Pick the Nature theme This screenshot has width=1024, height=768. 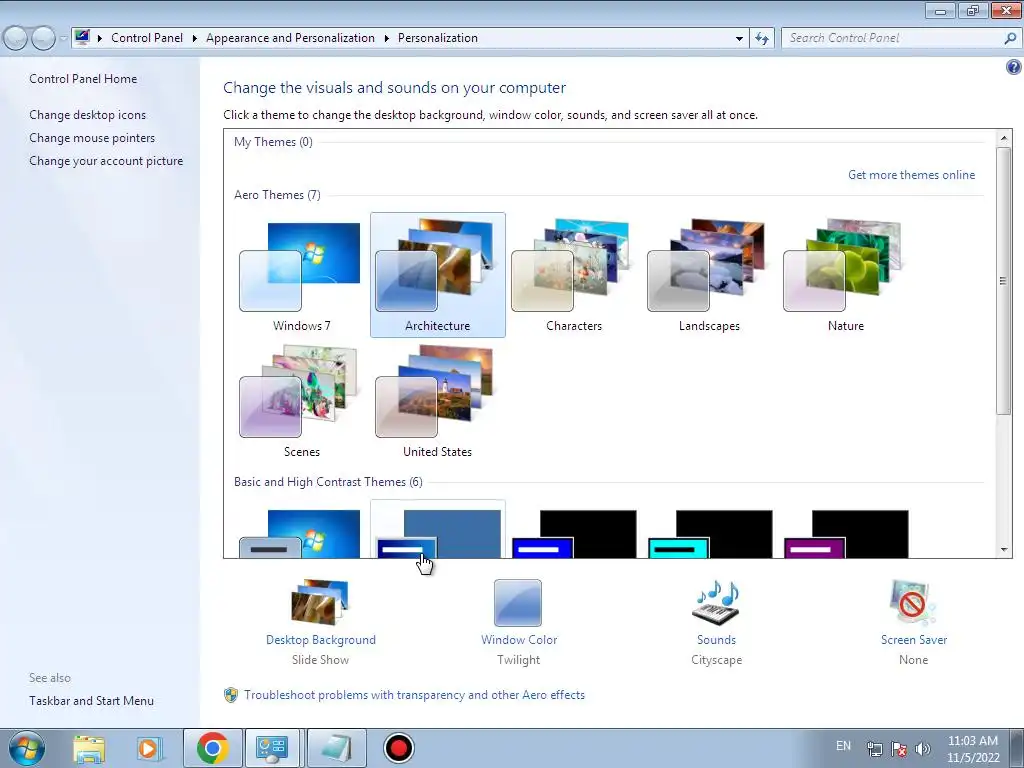click(845, 275)
